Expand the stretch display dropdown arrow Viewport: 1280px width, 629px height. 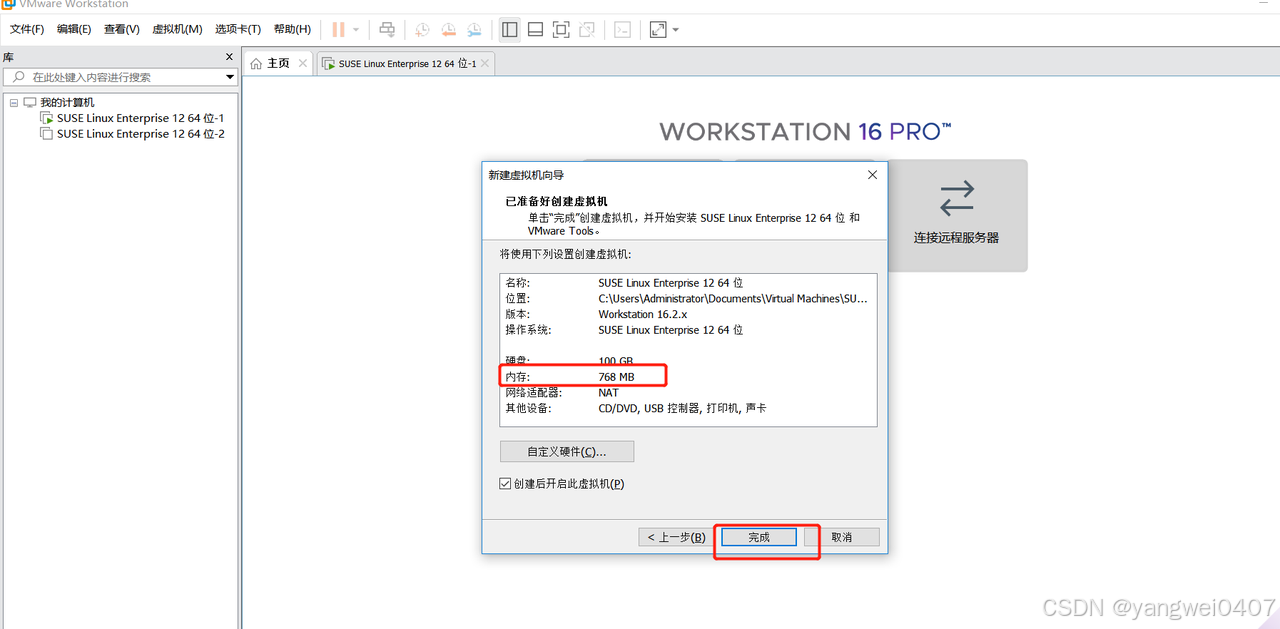pyautogui.click(x=676, y=30)
